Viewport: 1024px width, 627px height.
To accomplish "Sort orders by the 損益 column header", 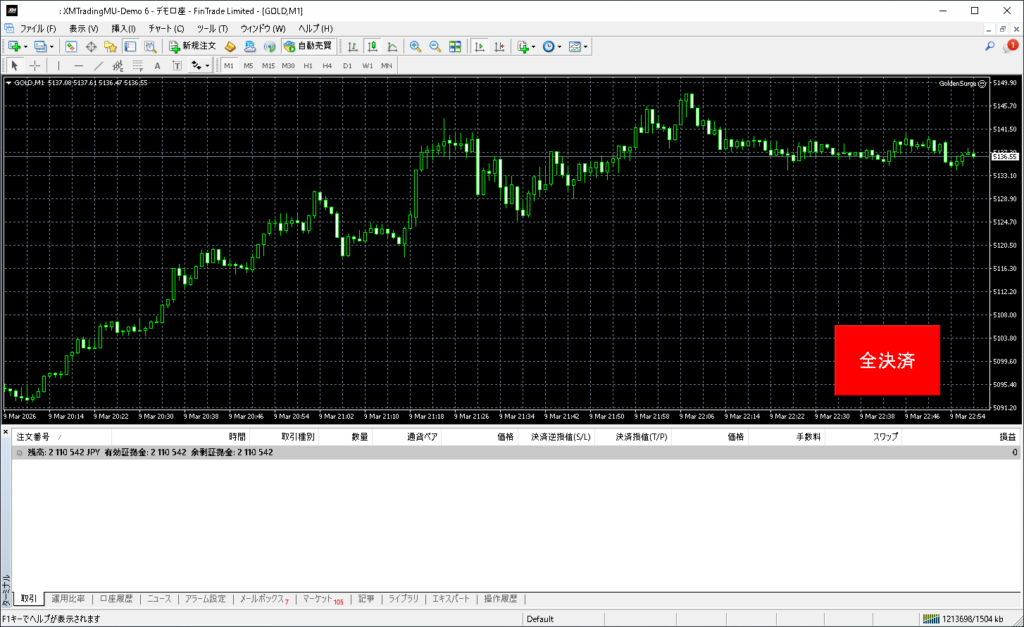I will (1008, 437).
